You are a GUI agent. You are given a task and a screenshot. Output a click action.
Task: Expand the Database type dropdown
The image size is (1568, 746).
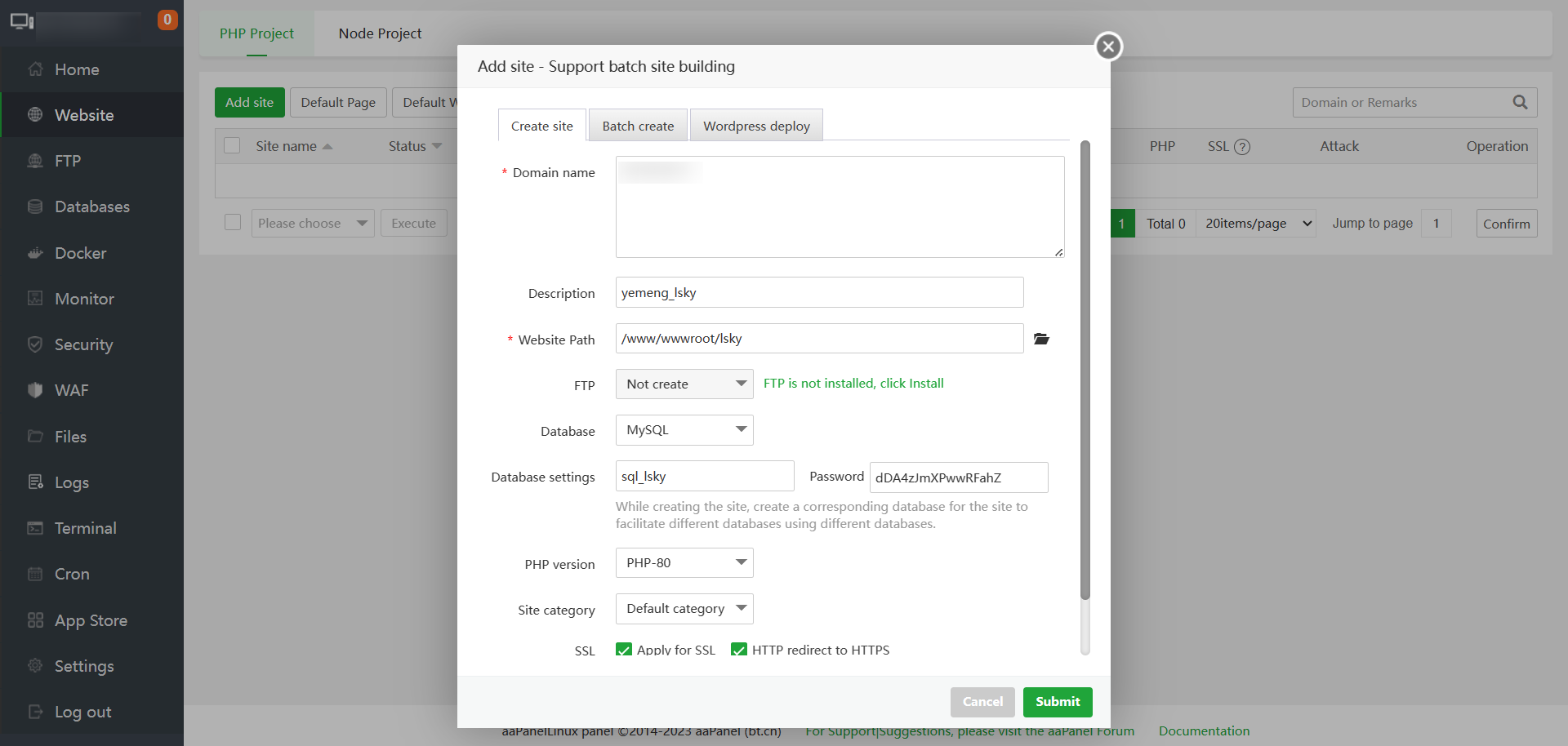684,430
